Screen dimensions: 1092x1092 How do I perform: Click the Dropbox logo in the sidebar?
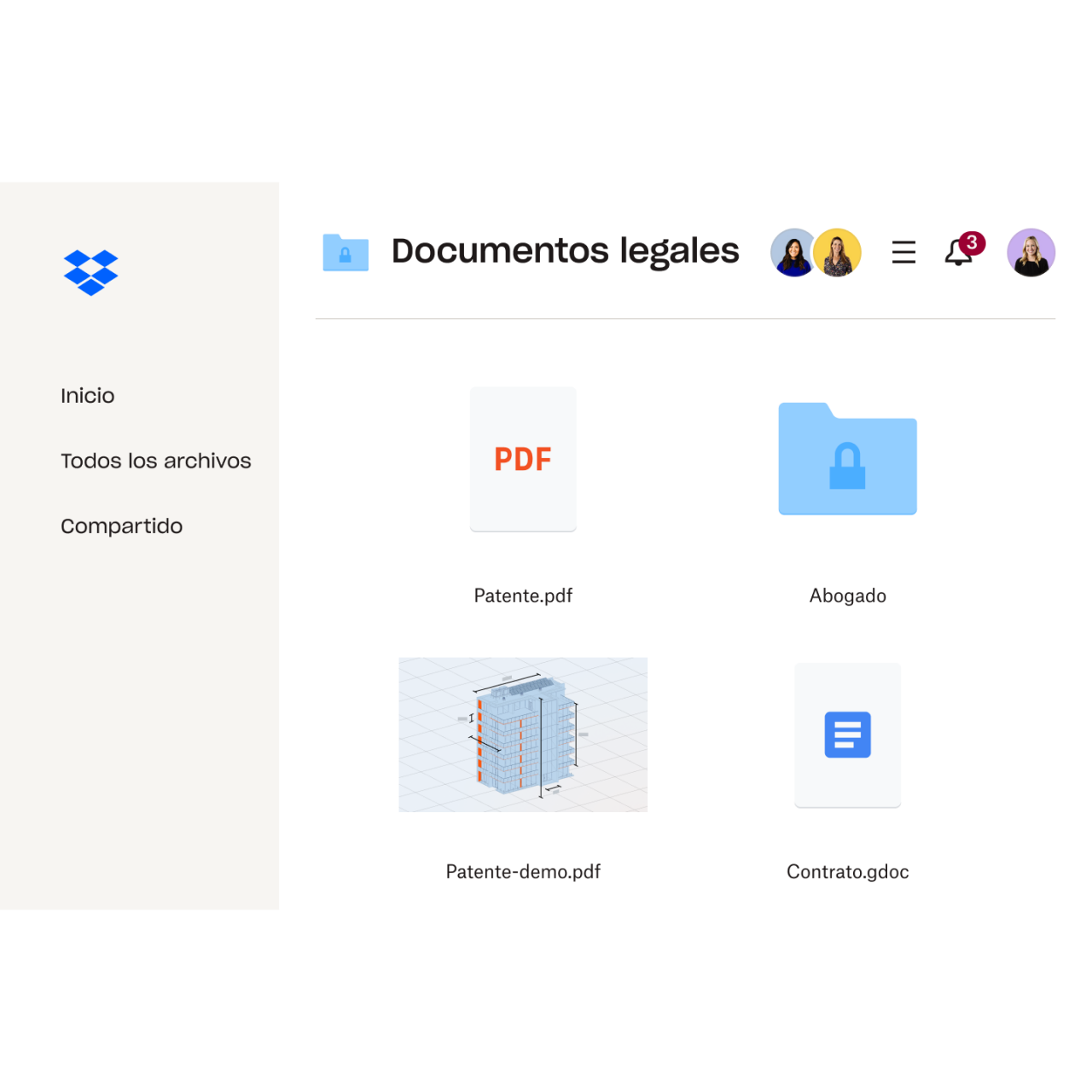coord(90,273)
